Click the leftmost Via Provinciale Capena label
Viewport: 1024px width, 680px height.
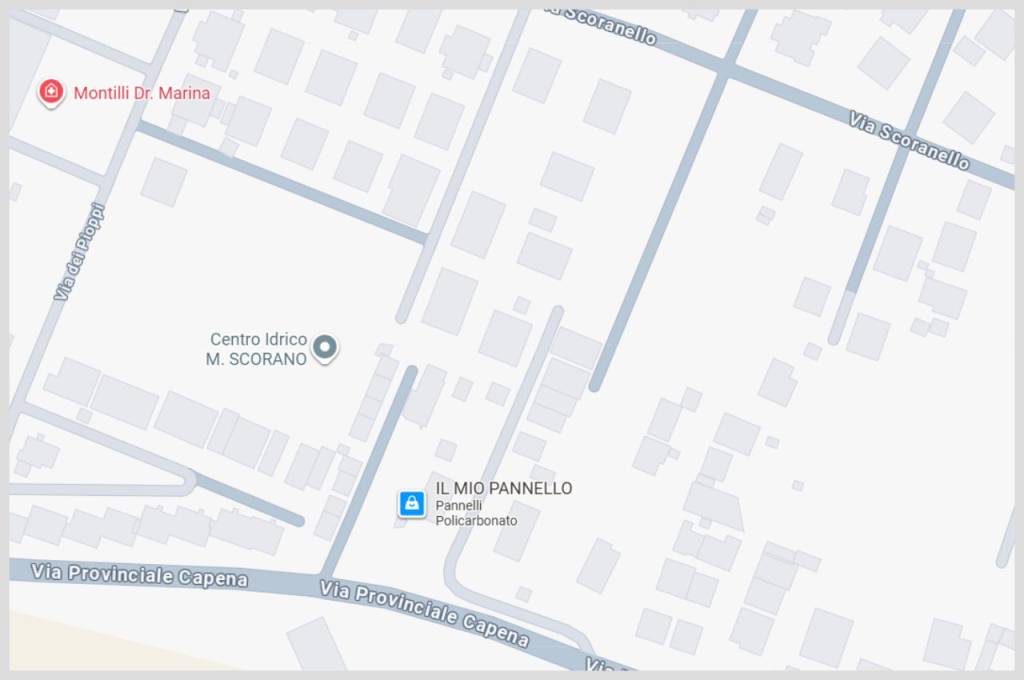point(140,575)
